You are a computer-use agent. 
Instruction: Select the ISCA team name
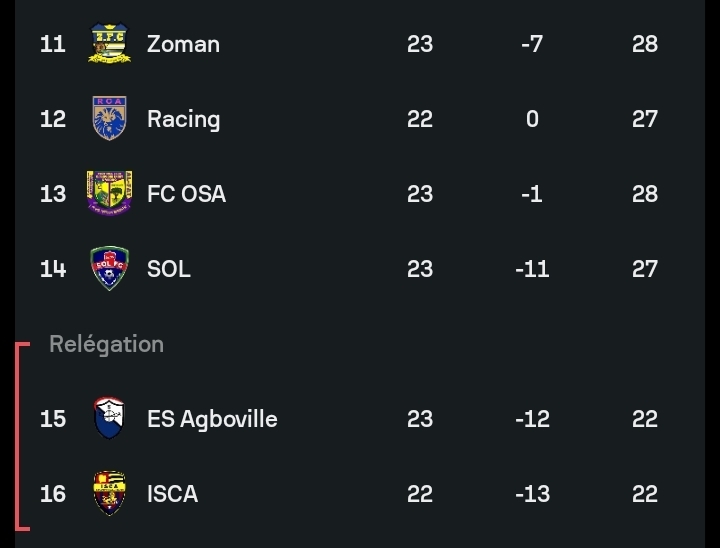(172, 493)
